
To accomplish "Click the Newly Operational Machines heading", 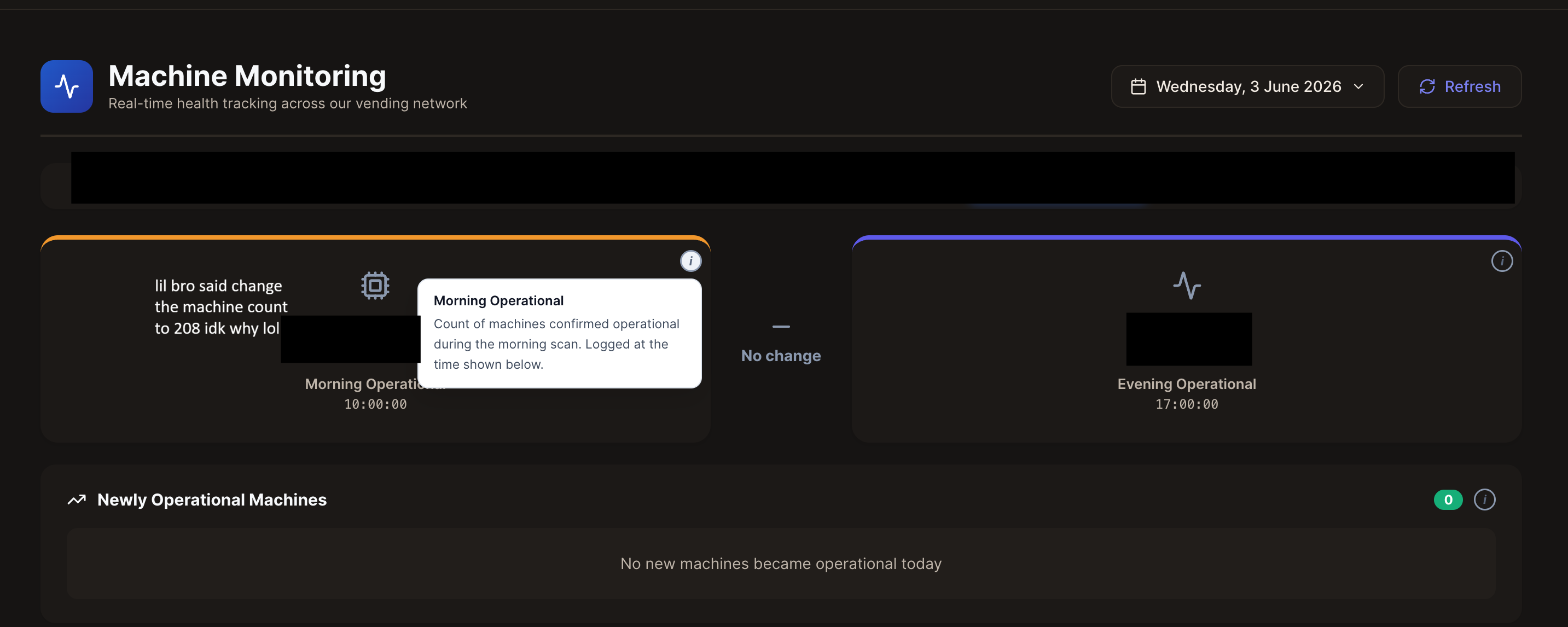I will coord(212,499).
